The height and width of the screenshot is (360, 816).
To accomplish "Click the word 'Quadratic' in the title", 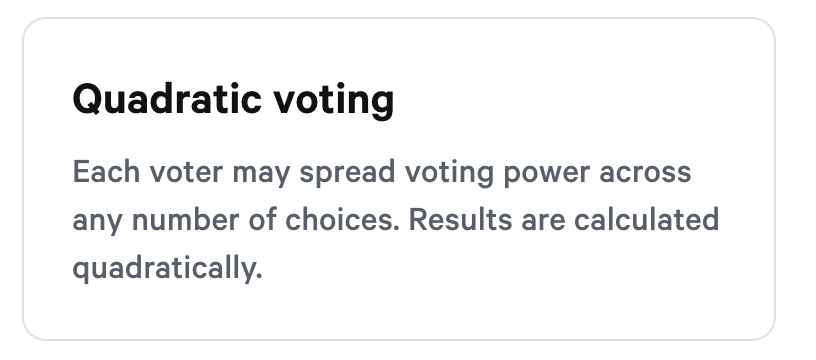I will pos(167,99).
